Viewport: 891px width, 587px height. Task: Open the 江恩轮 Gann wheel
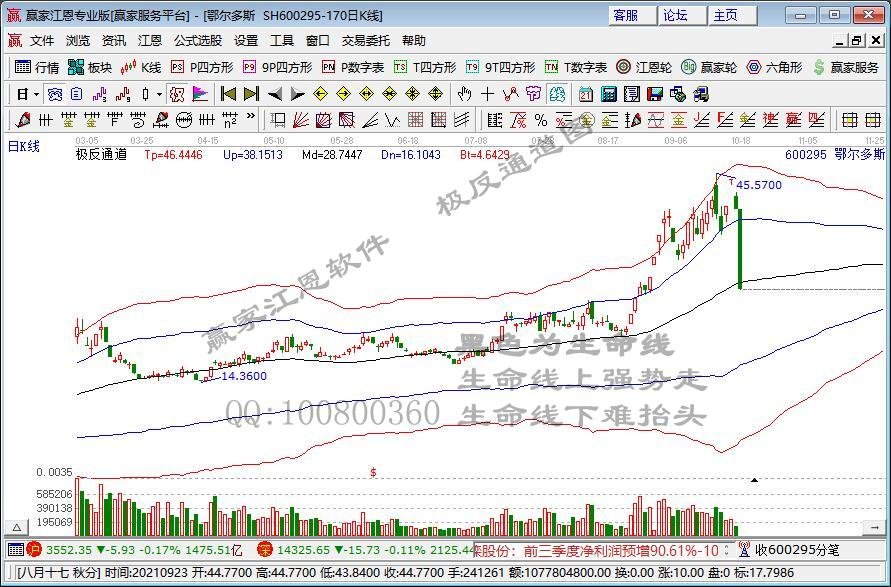(644, 68)
